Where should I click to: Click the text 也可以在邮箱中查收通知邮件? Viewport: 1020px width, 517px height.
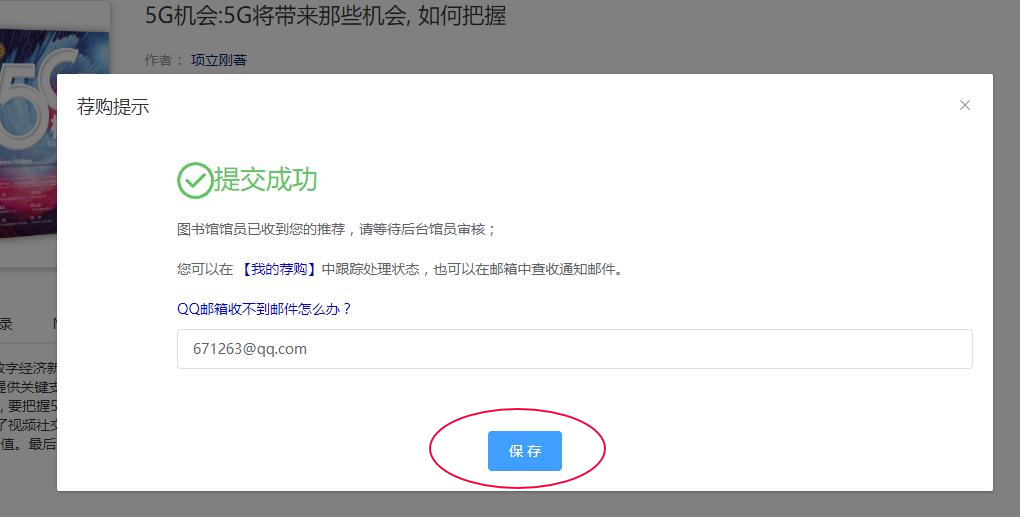tap(527, 269)
